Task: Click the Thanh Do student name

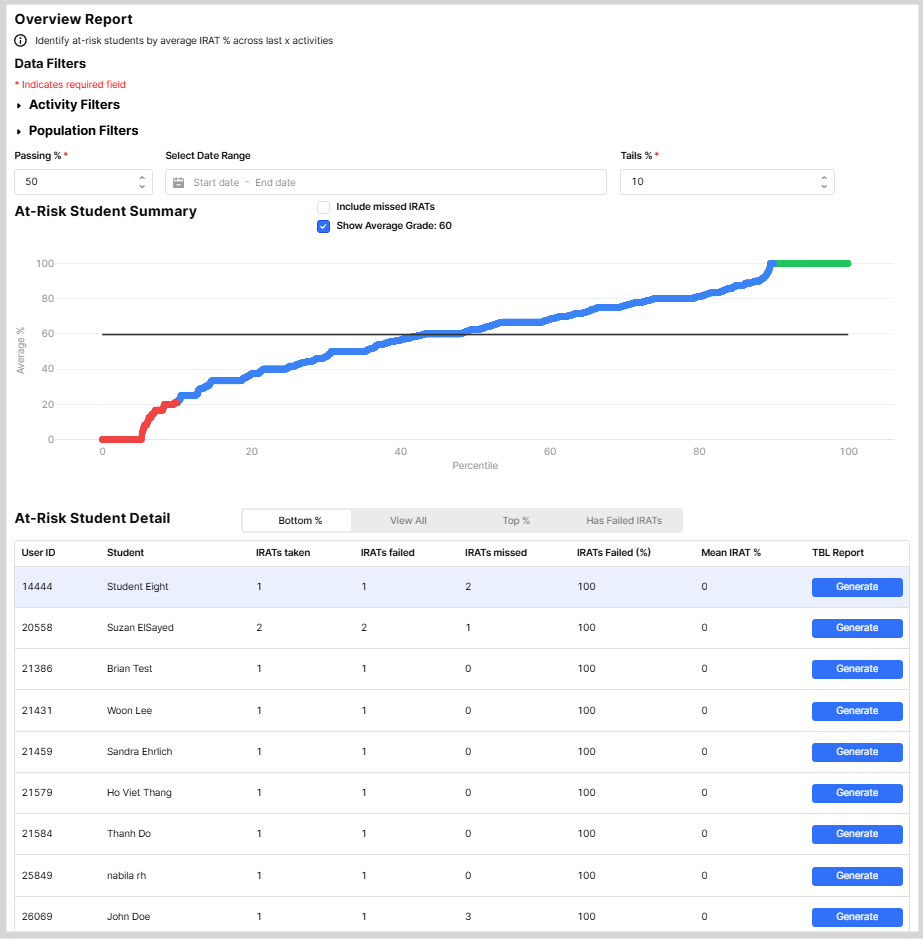Action: pyautogui.click(x=129, y=834)
